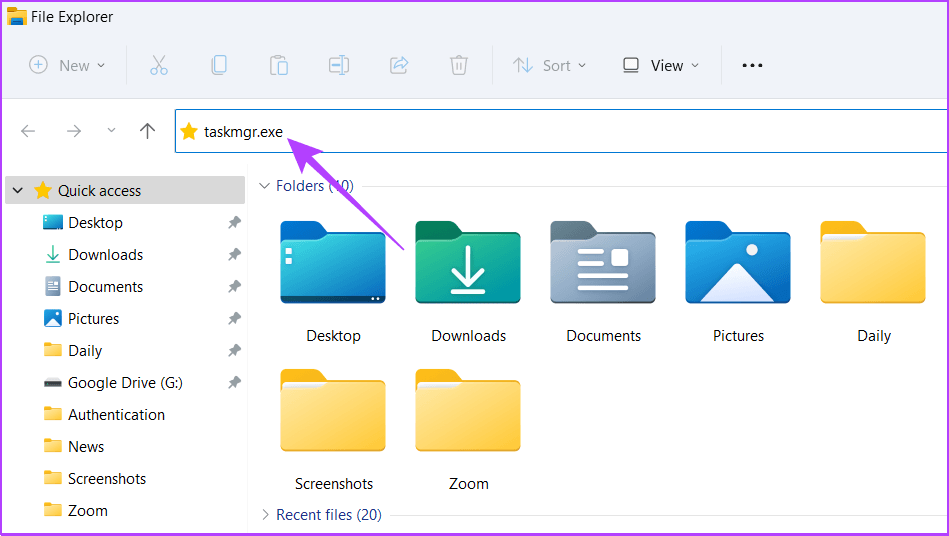Viewport: 949px width, 536px height.
Task: Open See more three-dots menu
Action: [x=752, y=65]
